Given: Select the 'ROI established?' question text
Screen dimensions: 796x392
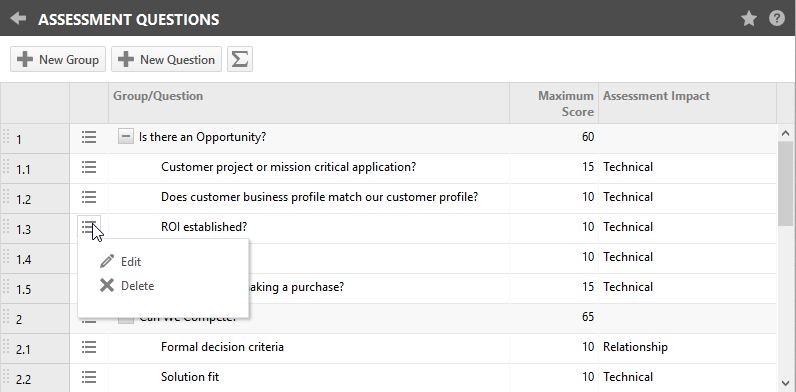Looking at the screenshot, I should coord(204,227).
